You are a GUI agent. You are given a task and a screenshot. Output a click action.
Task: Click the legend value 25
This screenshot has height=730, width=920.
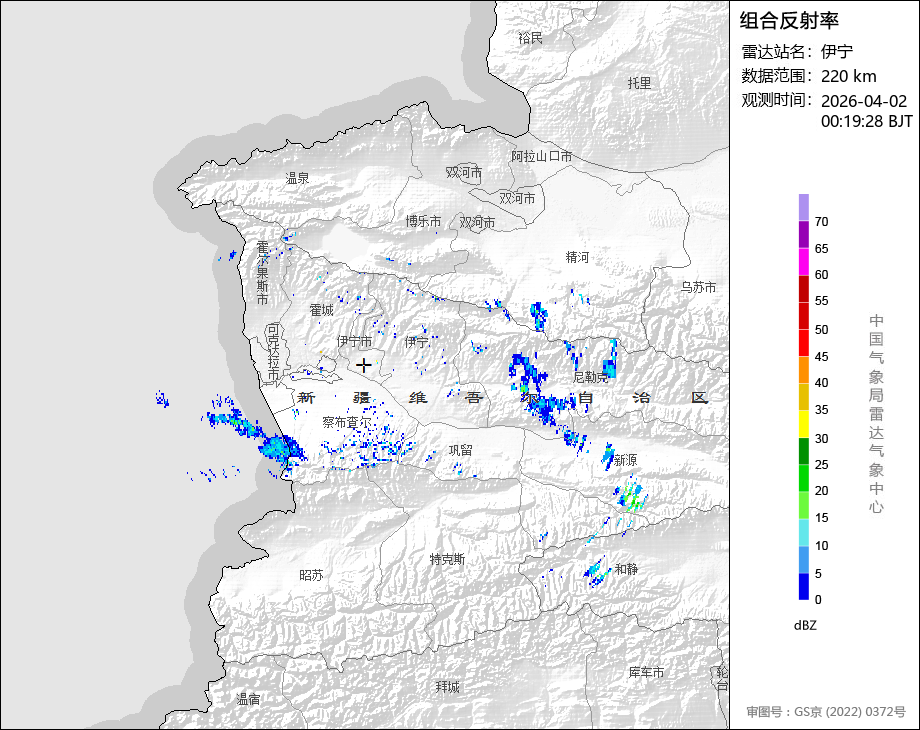coord(821,465)
